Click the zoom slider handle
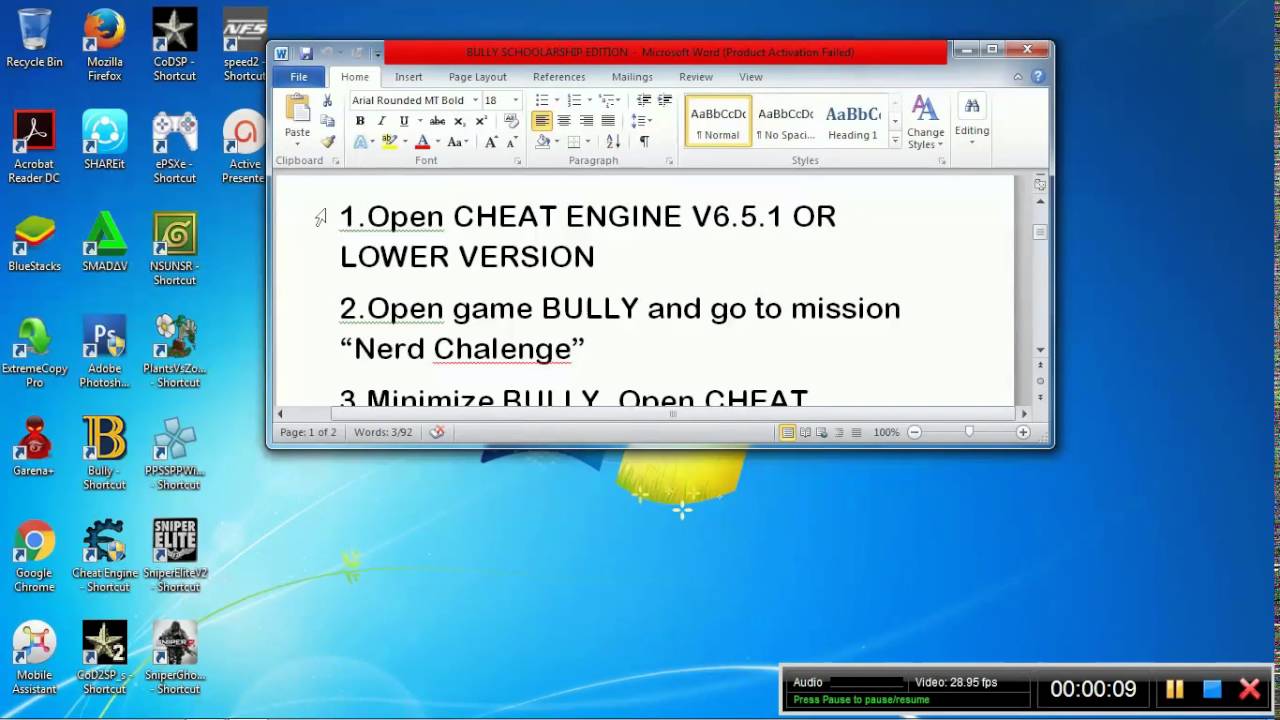 (x=969, y=432)
